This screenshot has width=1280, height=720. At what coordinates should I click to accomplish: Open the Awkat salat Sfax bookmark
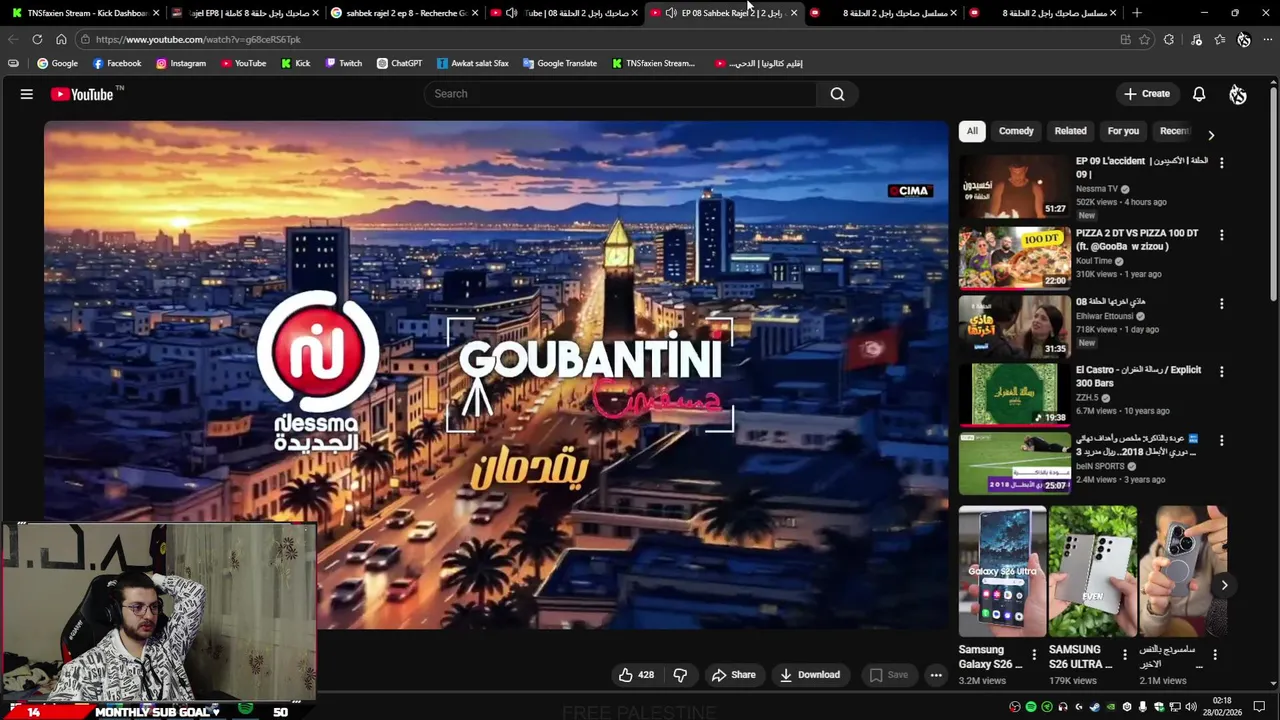tap(473, 63)
